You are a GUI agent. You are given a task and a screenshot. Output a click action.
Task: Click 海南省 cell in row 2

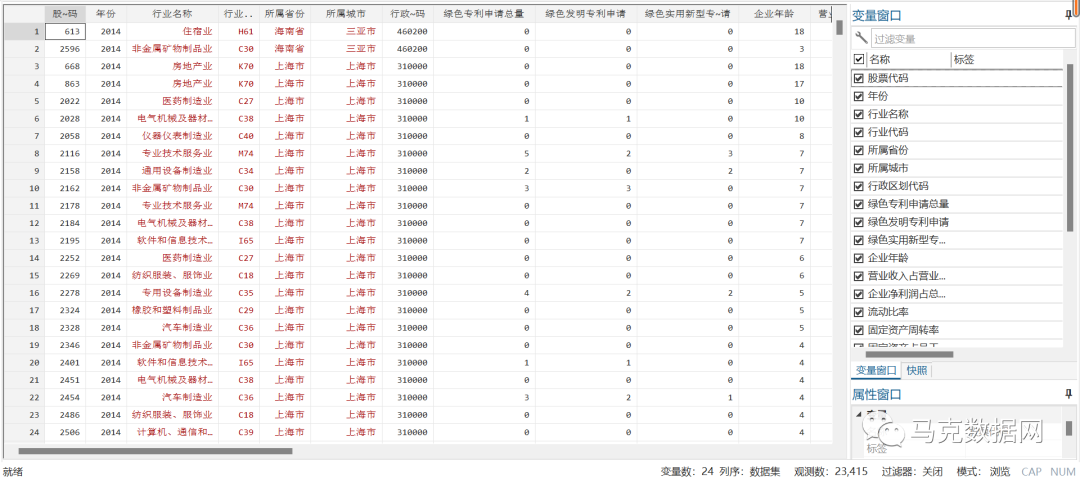285,49
